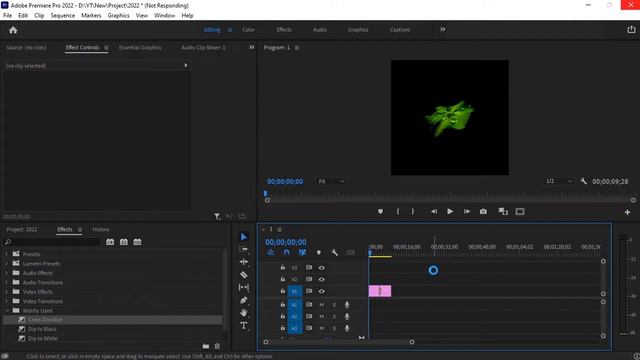Image resolution: width=640 pixels, height=360 pixels.
Task: Click the Effects panel search field
Action: click(52, 242)
